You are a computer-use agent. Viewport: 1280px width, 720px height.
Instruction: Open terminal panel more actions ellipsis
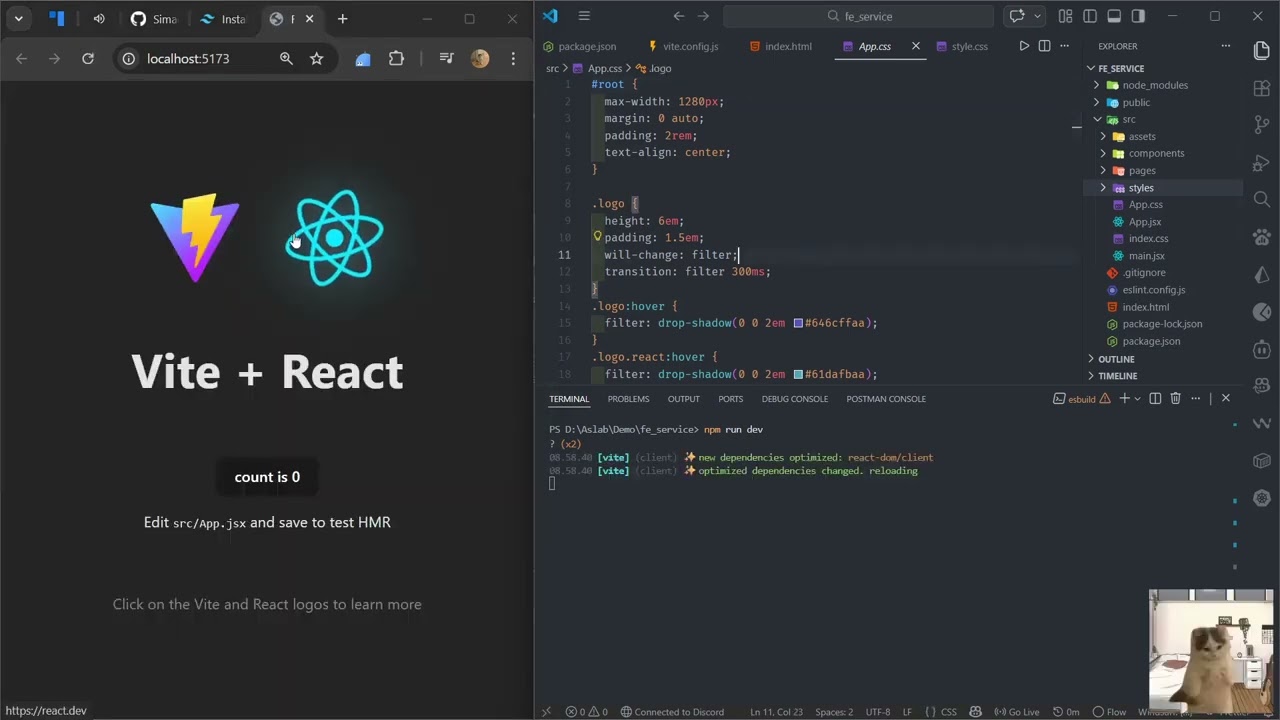(x=1196, y=398)
